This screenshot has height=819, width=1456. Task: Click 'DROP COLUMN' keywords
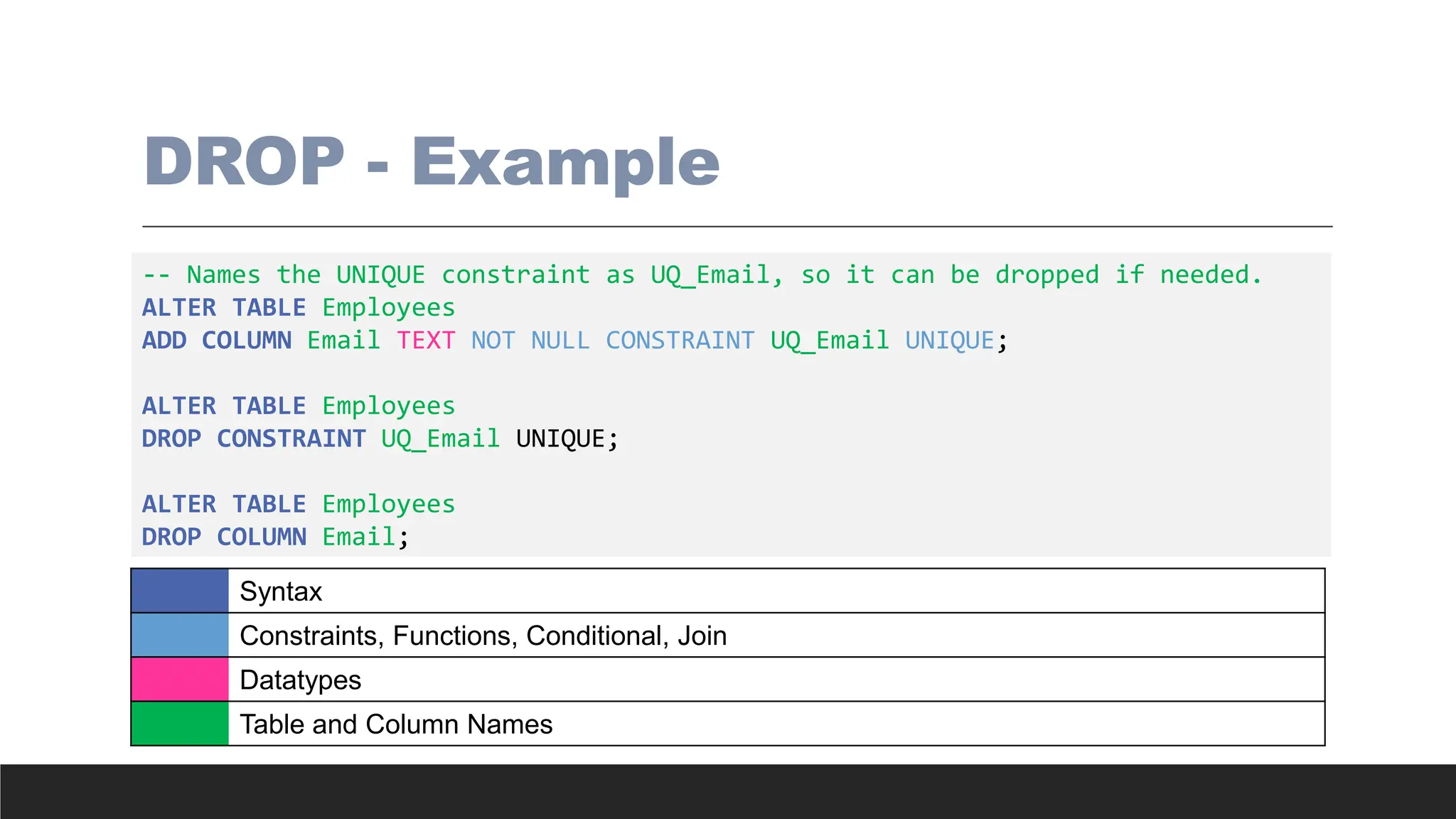tap(224, 537)
